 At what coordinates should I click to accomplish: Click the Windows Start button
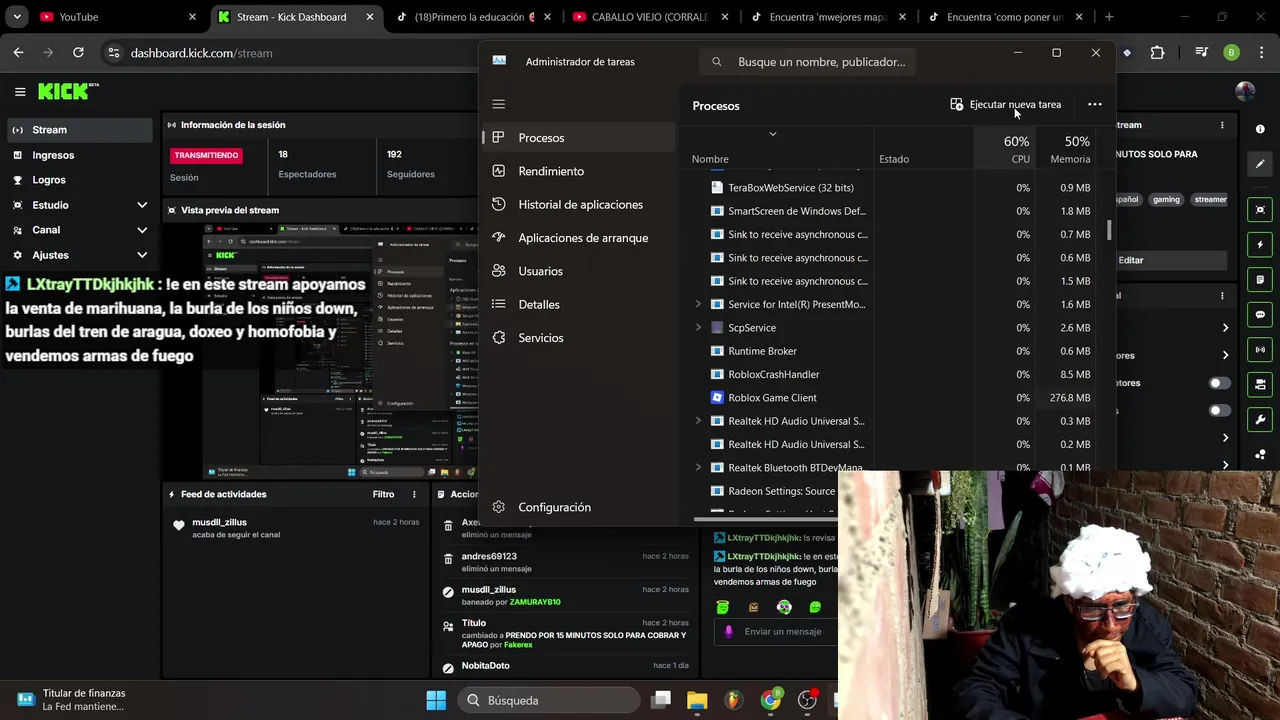[436, 700]
